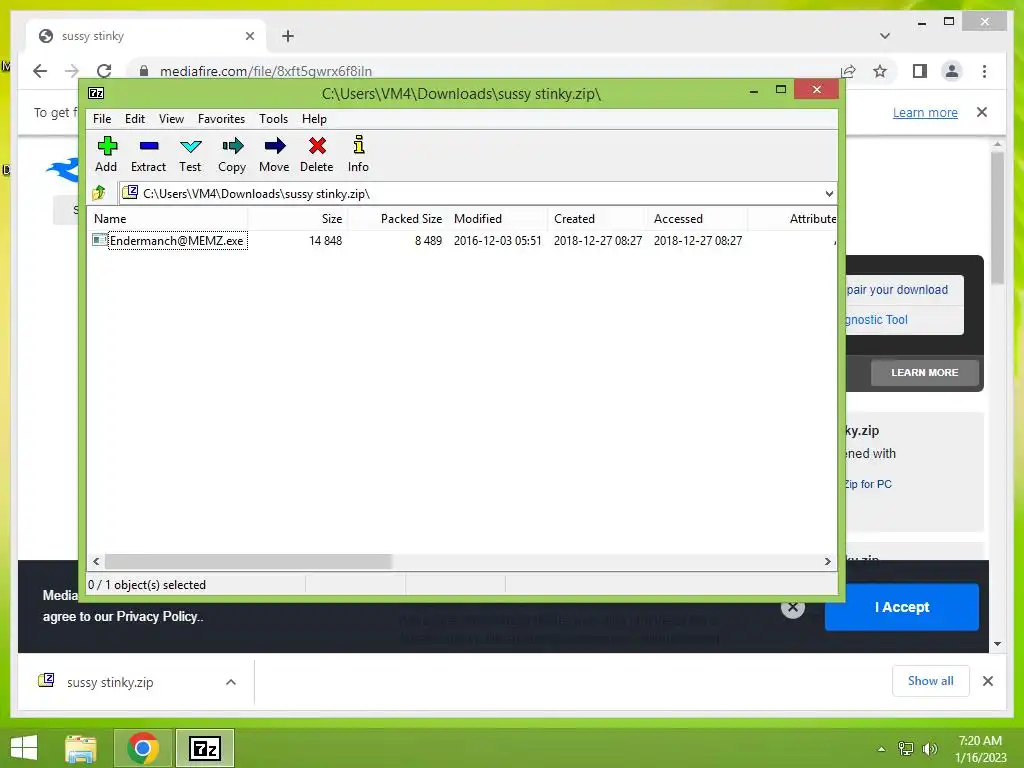Show hidden system tray icons
The width and height of the screenshot is (1024, 768).
click(881, 749)
